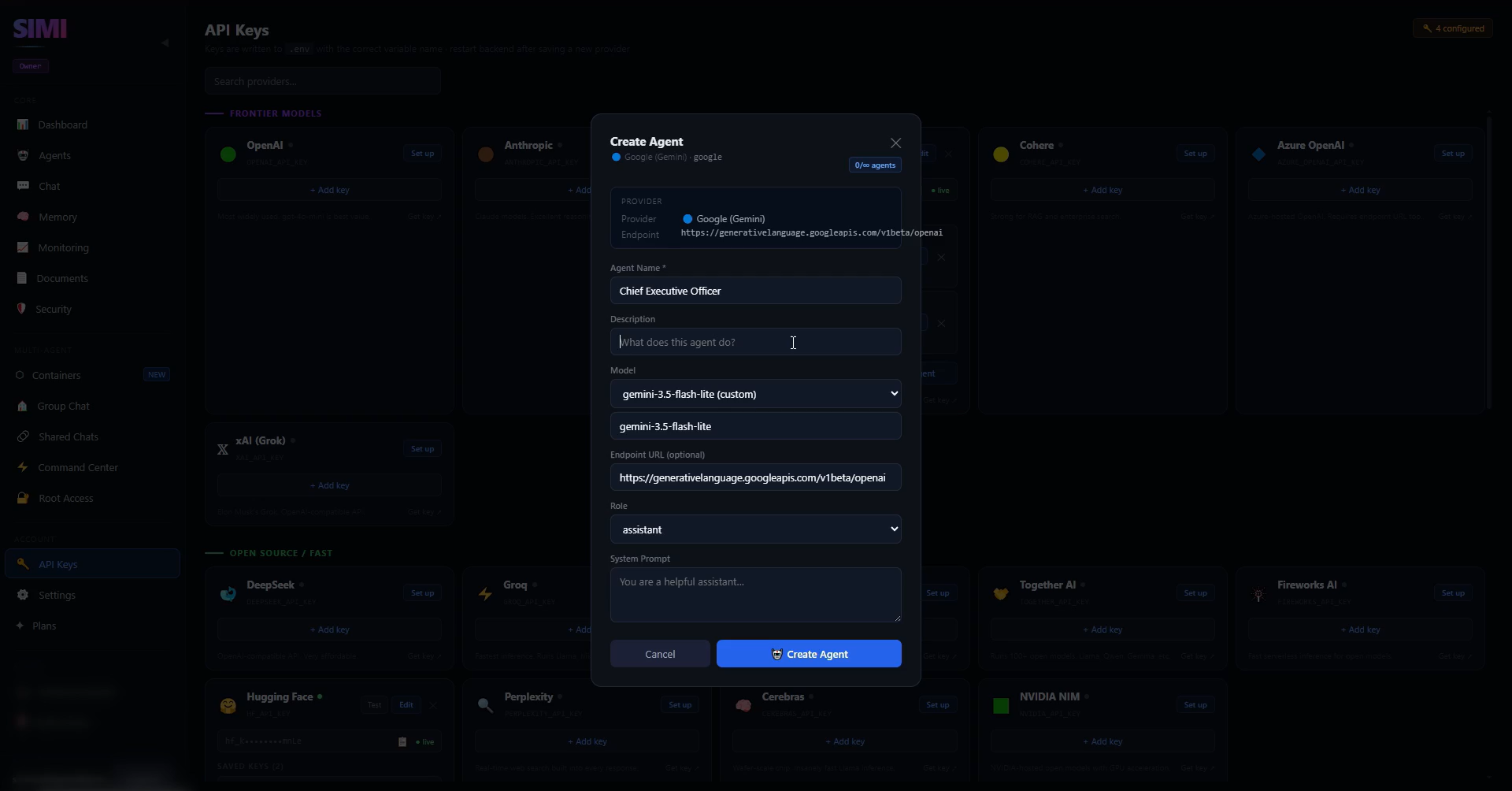This screenshot has height=791, width=1512.
Task: Open the Model dropdown
Action: pos(755,394)
